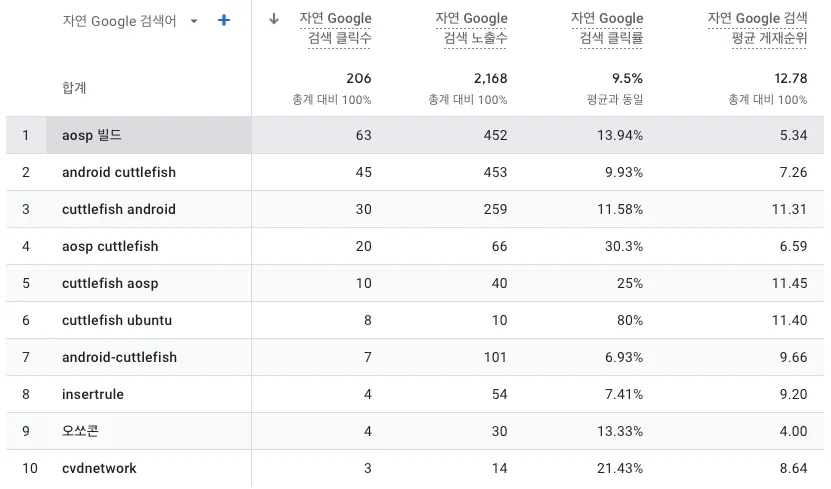Click the 자연 Google 검색 클릭률 header
The height and width of the screenshot is (489, 831).
(x=607, y=29)
